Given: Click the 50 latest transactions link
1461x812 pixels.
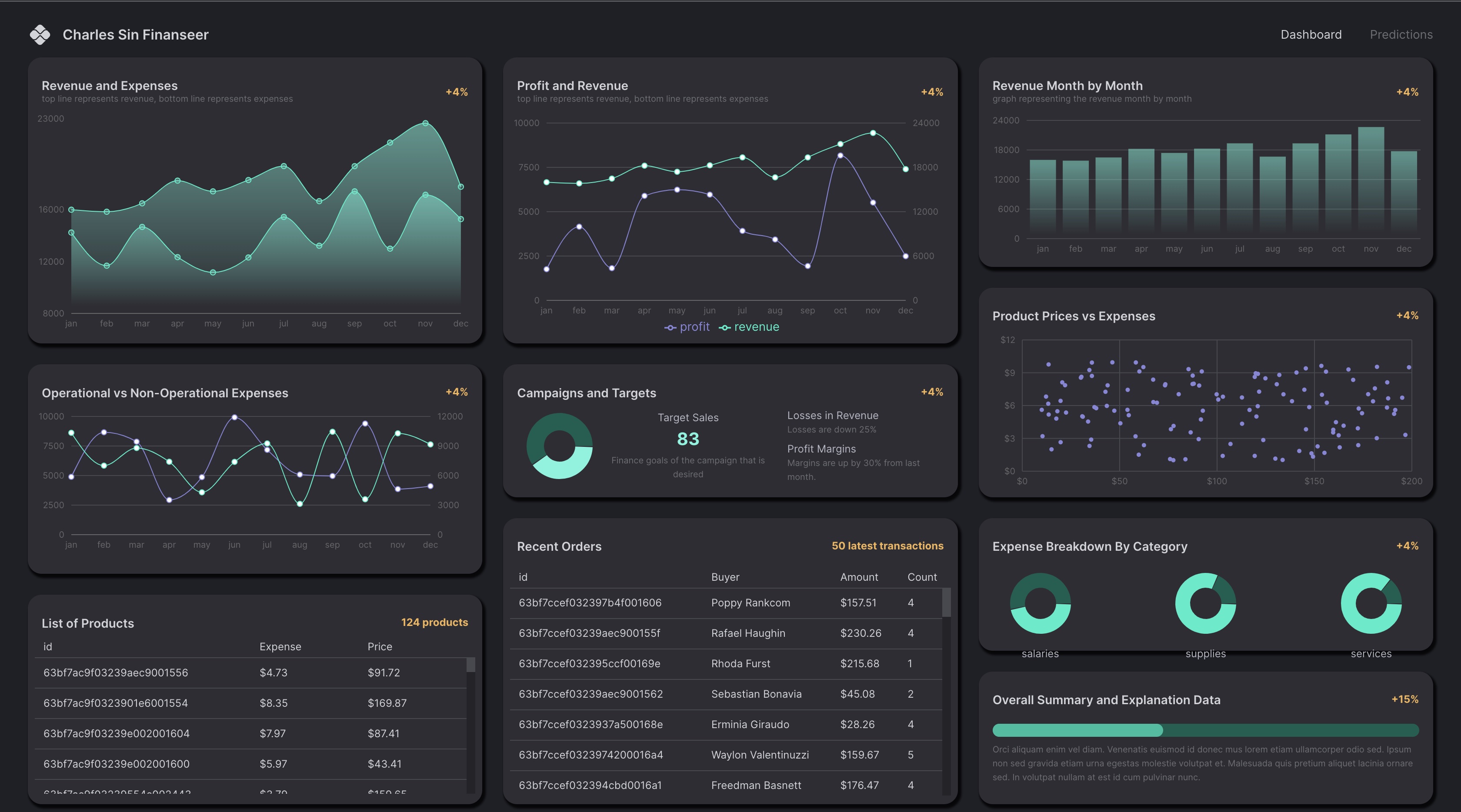Looking at the screenshot, I should pos(887,546).
